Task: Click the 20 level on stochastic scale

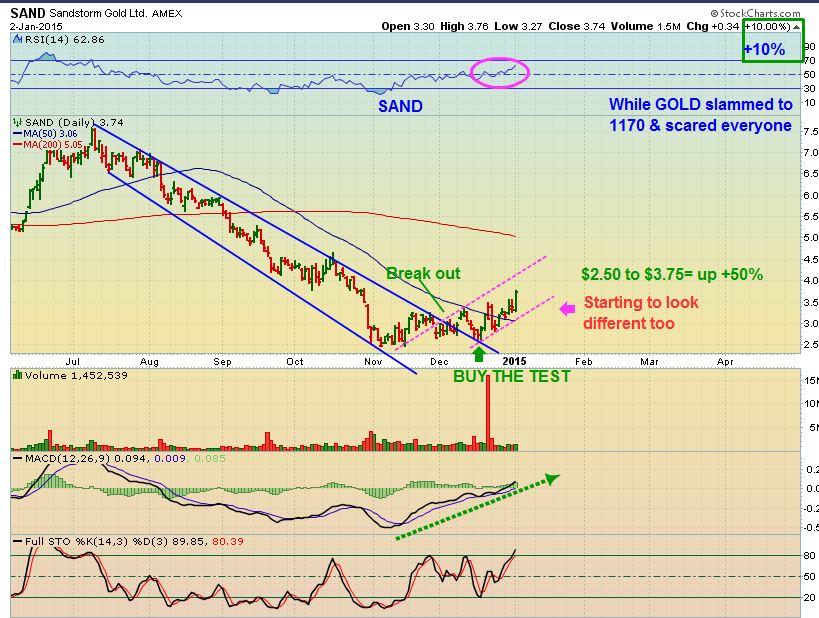Action: 810,597
